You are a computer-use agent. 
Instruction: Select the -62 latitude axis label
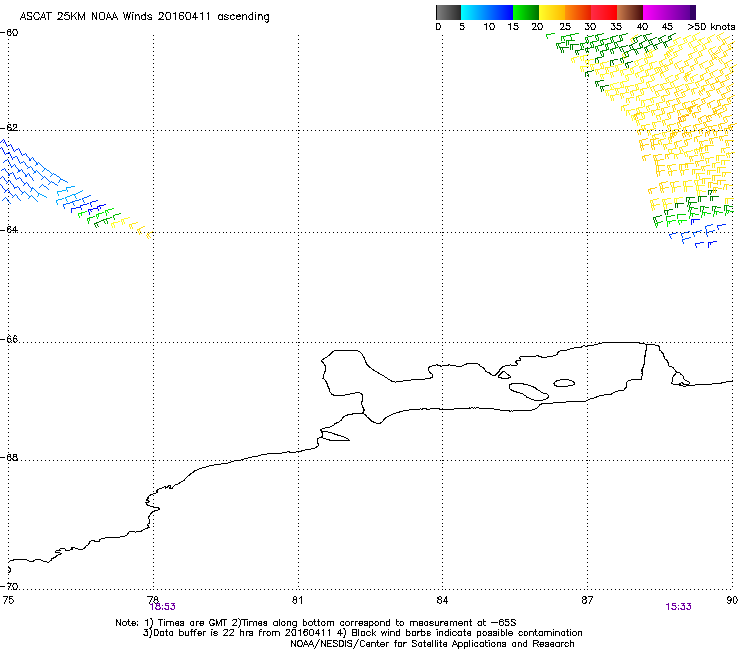click(x=10, y=128)
